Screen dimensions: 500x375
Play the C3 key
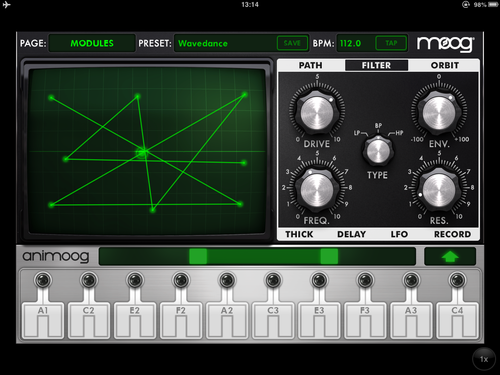(x=273, y=320)
